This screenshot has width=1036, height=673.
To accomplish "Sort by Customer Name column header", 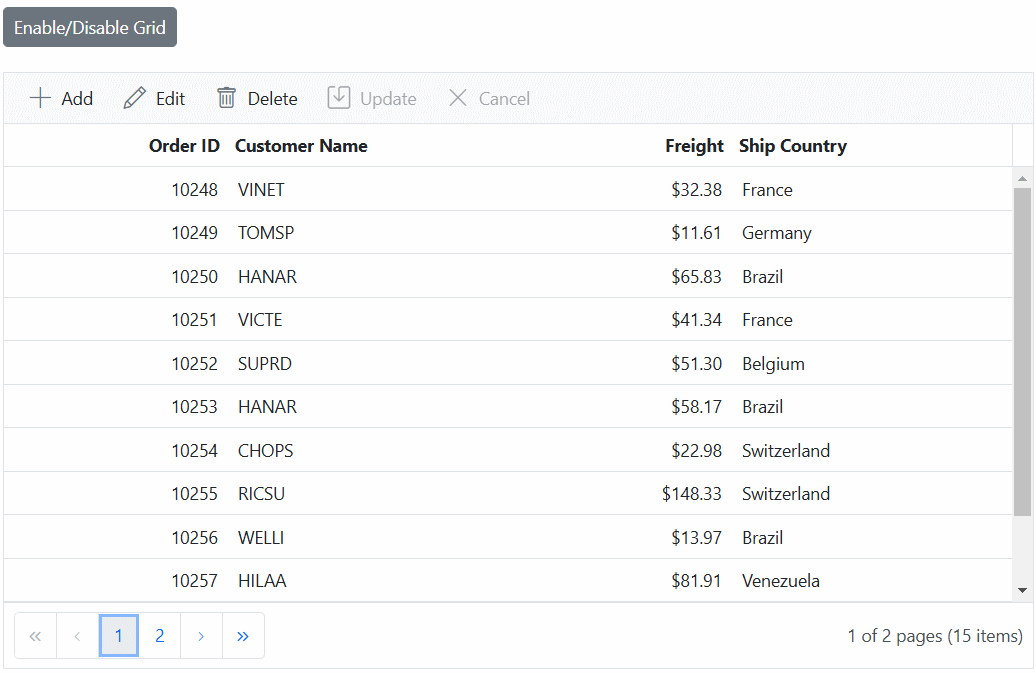I will 301,146.
